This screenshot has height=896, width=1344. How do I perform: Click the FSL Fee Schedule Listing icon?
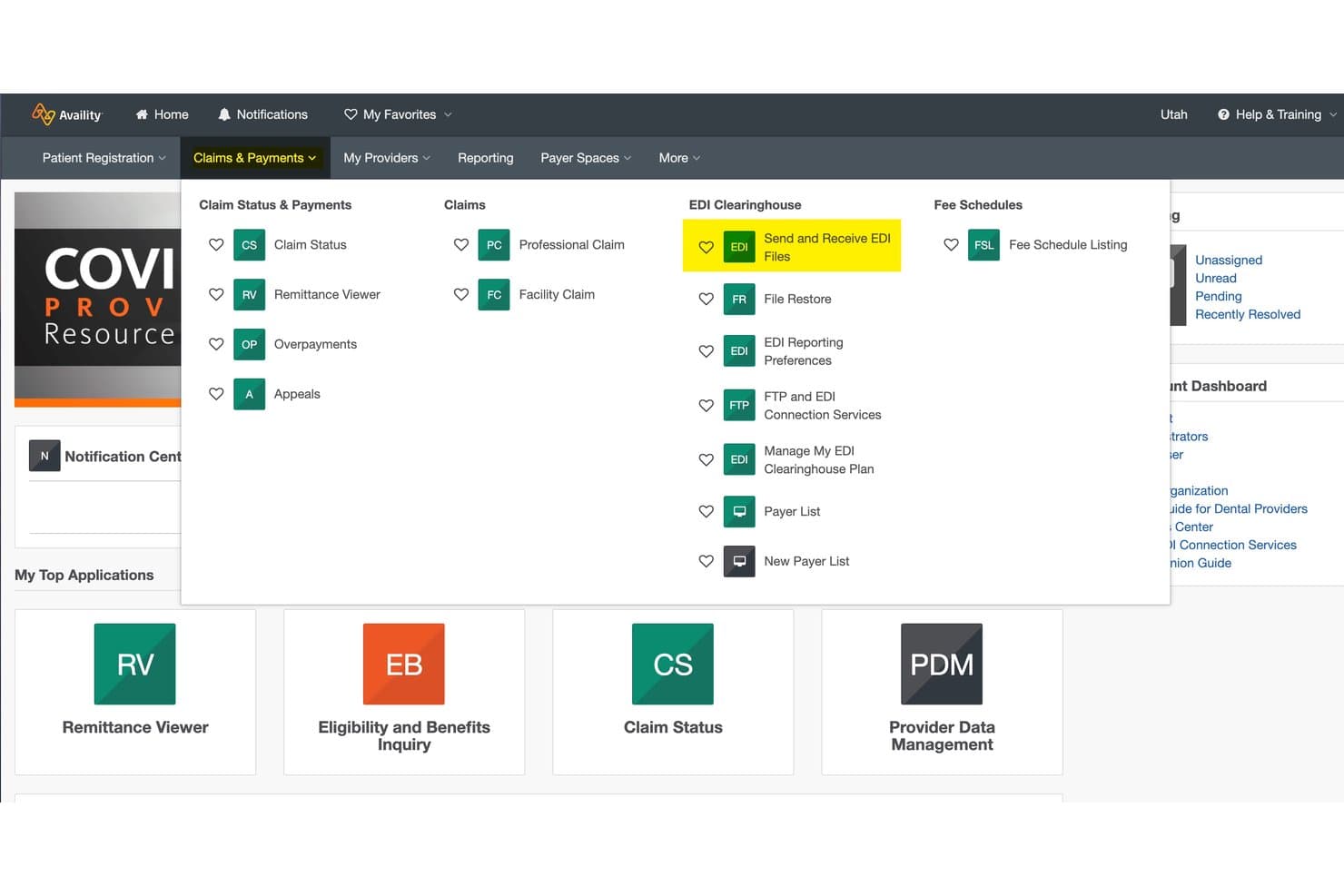click(984, 245)
